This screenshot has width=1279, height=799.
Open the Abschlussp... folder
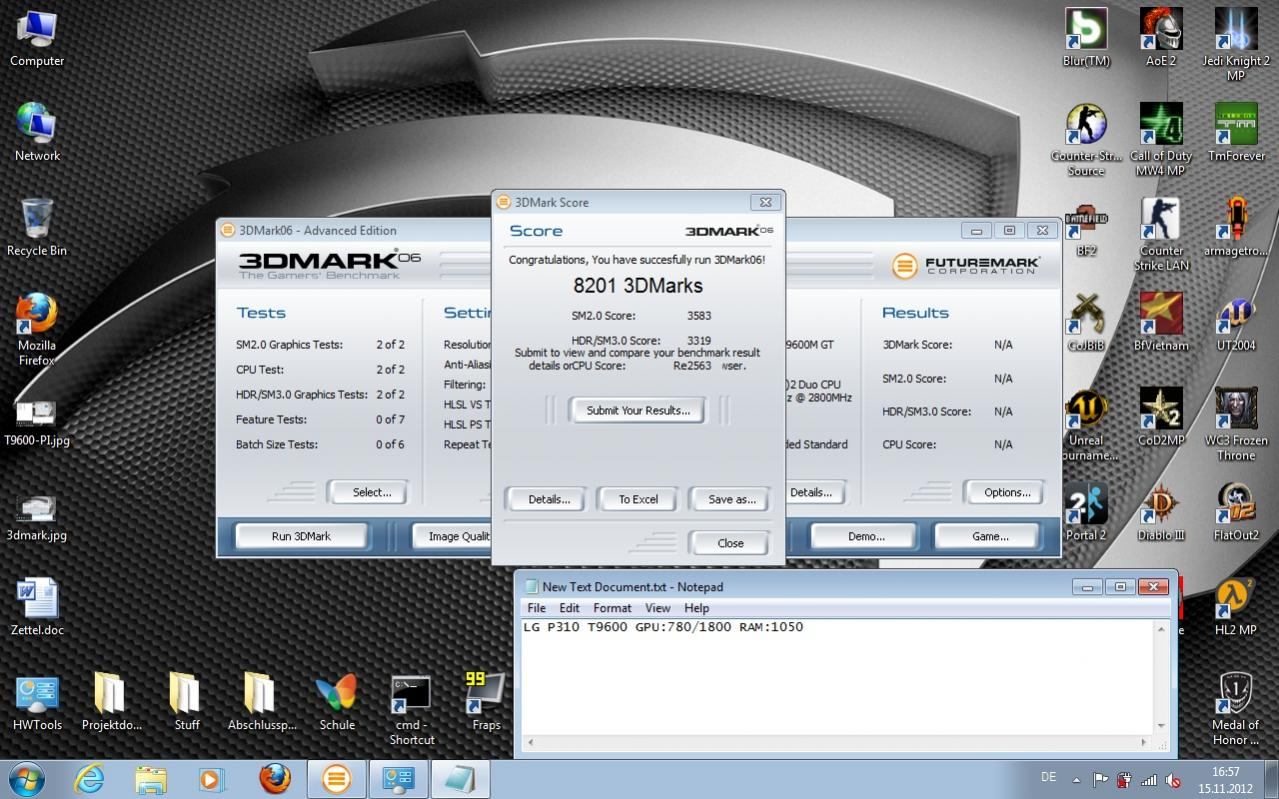tap(262, 702)
